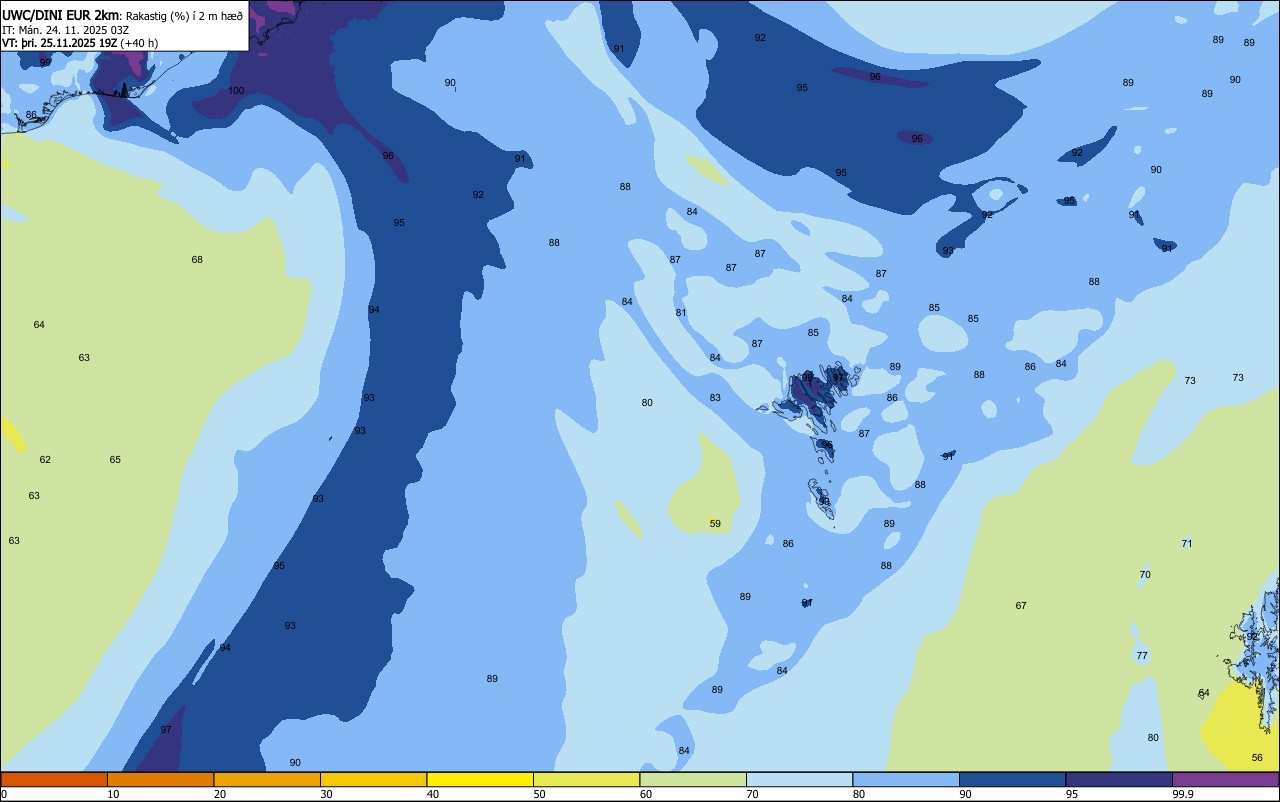Select the 'IT: Mán. 24. 11. 2025 03Z' line

point(66,30)
